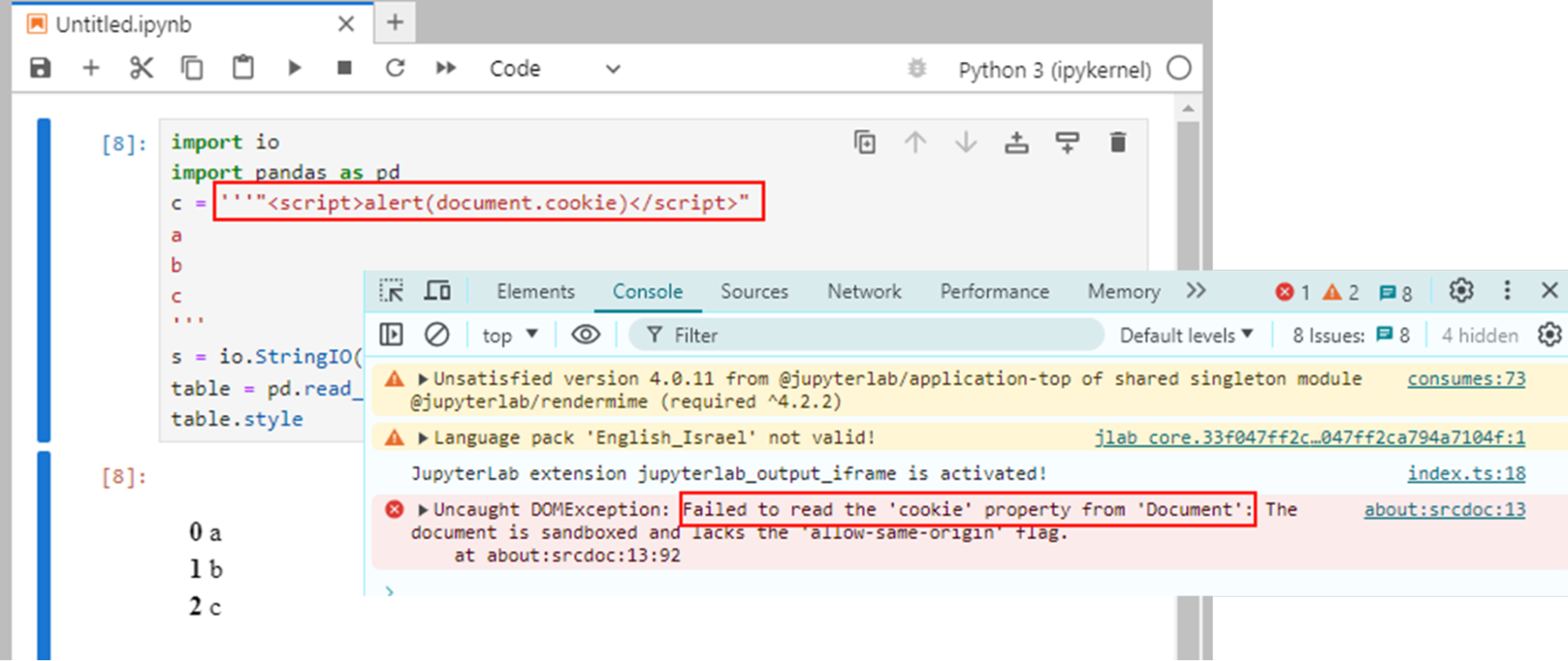Open DevTools settings gear
The image size is (1568, 661).
coord(1461,291)
